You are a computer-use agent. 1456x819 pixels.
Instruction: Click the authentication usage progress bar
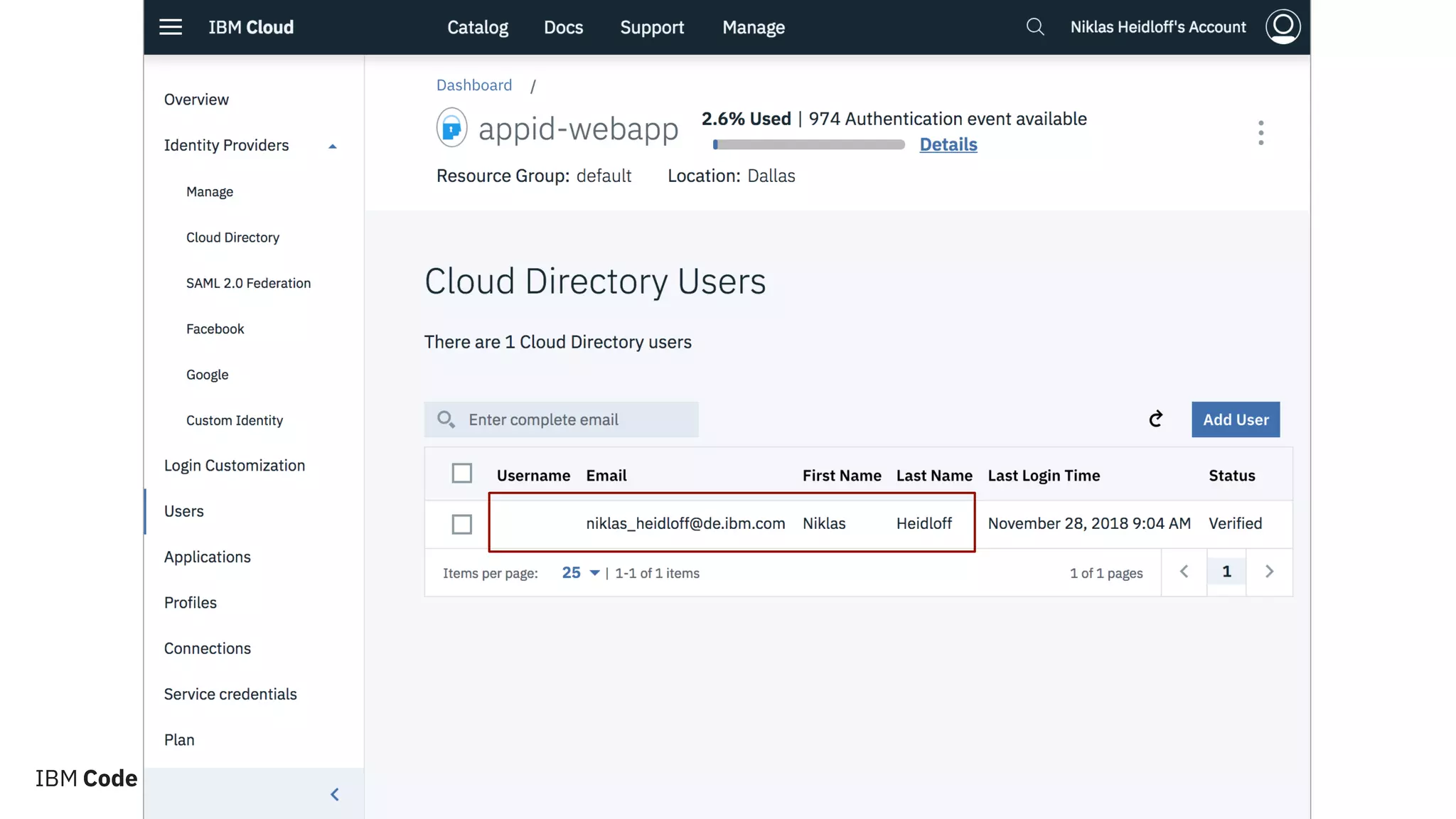pos(808,144)
